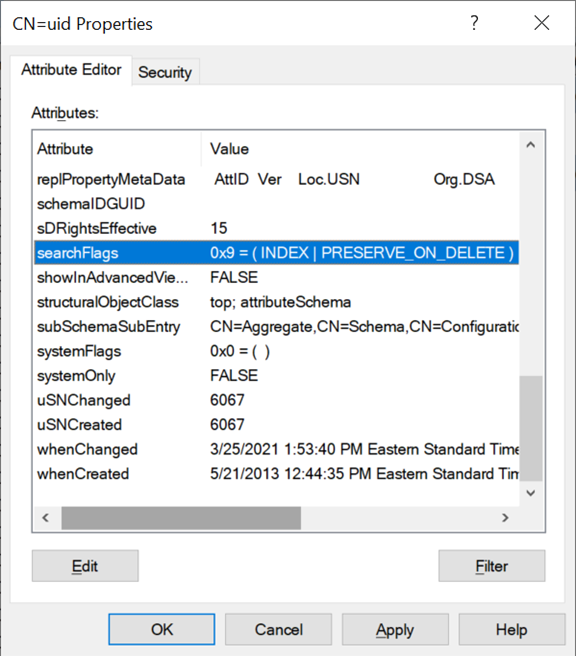Open the Help button

pos(512,629)
